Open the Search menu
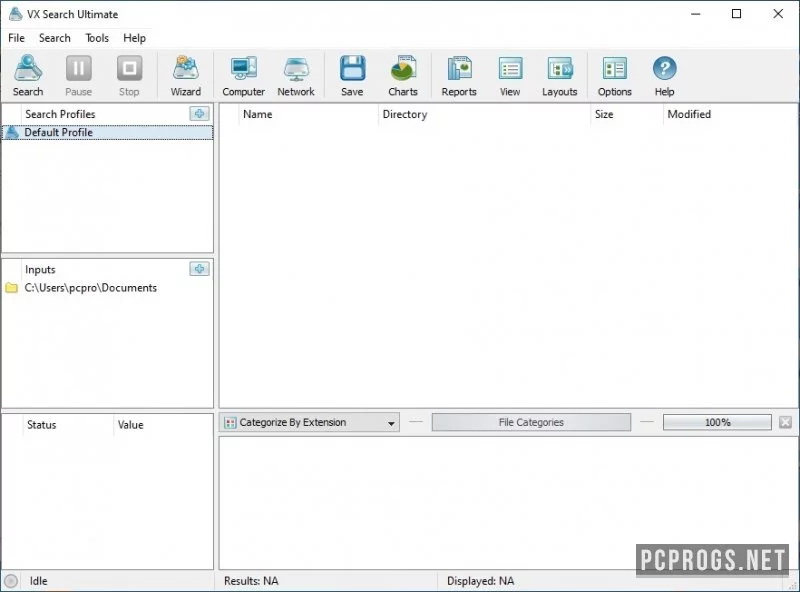This screenshot has height=592, width=800. pos(55,38)
